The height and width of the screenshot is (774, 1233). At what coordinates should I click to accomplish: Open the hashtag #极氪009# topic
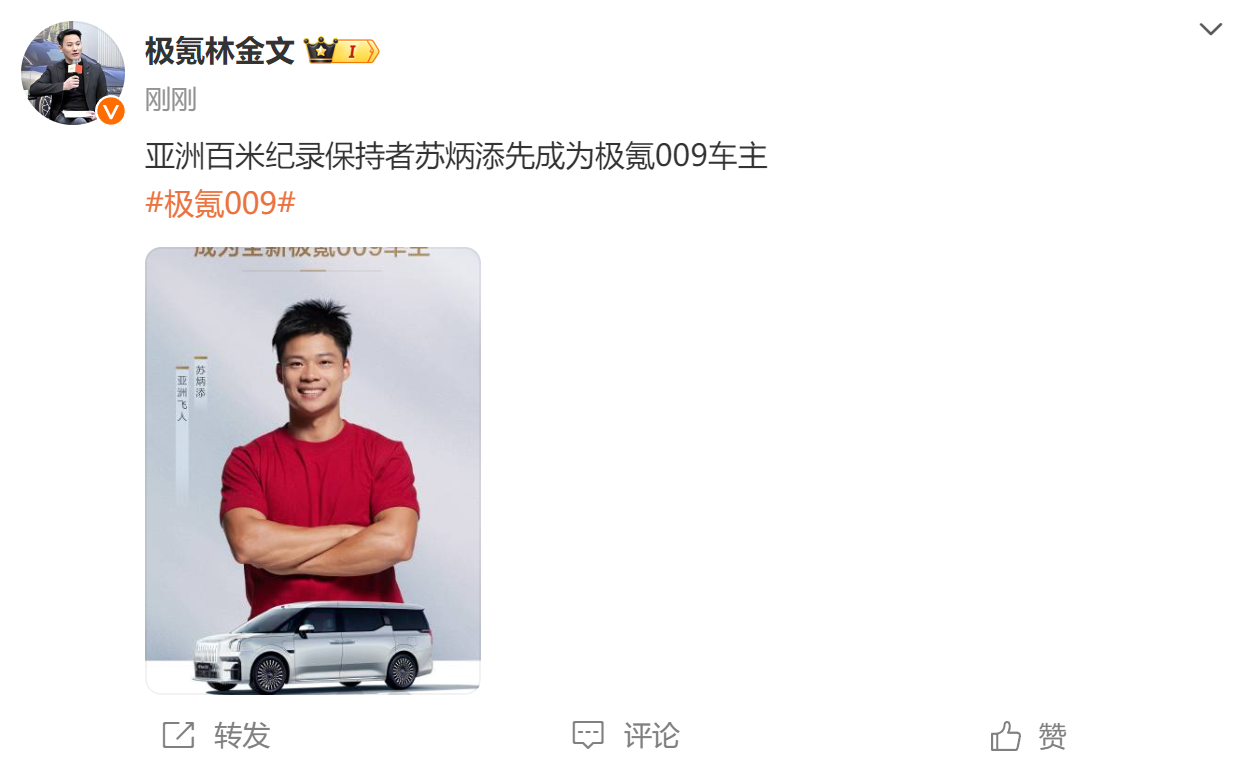220,203
